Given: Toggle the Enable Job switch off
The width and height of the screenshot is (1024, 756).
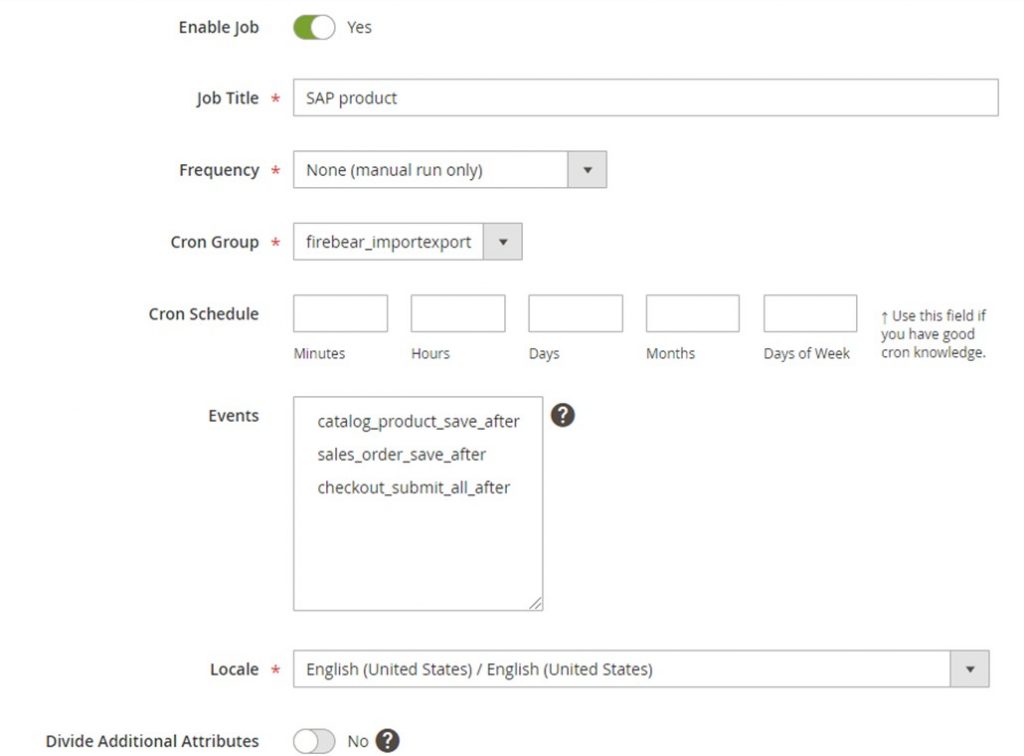Looking at the screenshot, I should (315, 28).
